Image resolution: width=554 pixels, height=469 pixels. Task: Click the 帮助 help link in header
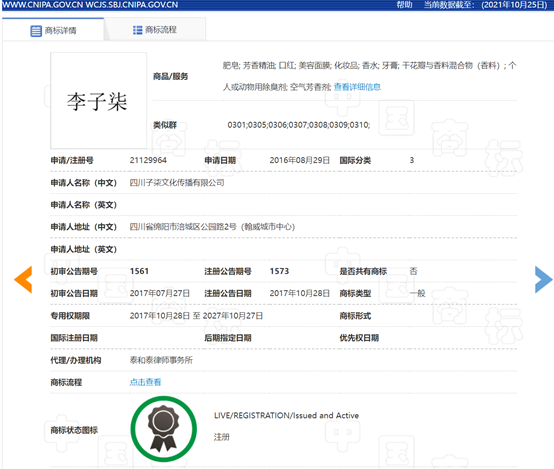[404, 5]
